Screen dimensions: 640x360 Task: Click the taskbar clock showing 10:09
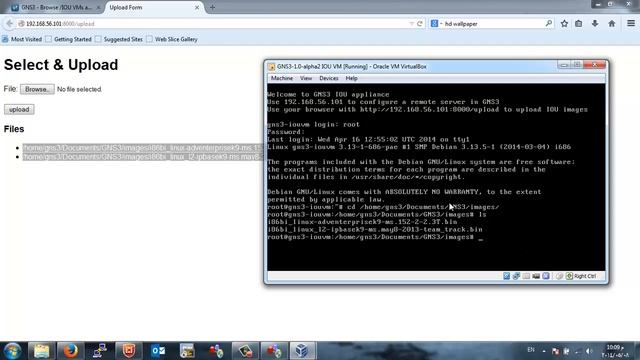tap(616, 351)
